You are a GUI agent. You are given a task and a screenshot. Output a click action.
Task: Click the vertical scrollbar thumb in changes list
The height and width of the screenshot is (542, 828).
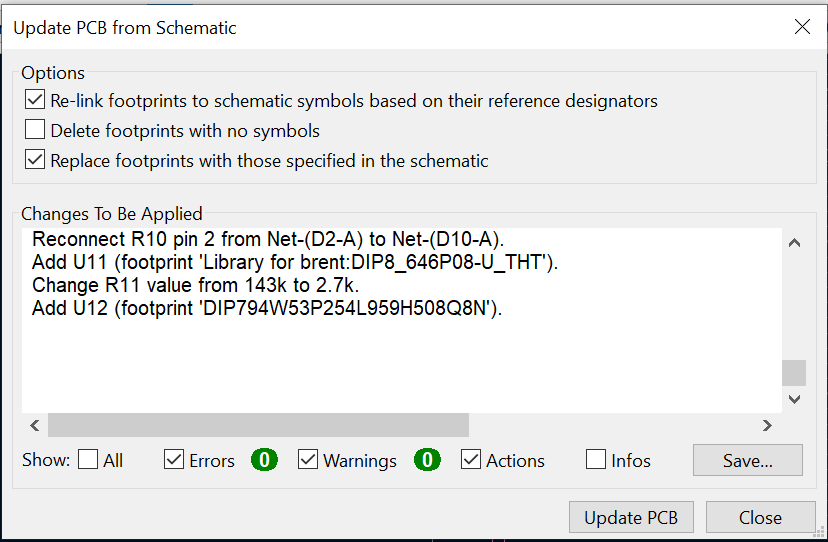click(x=794, y=373)
